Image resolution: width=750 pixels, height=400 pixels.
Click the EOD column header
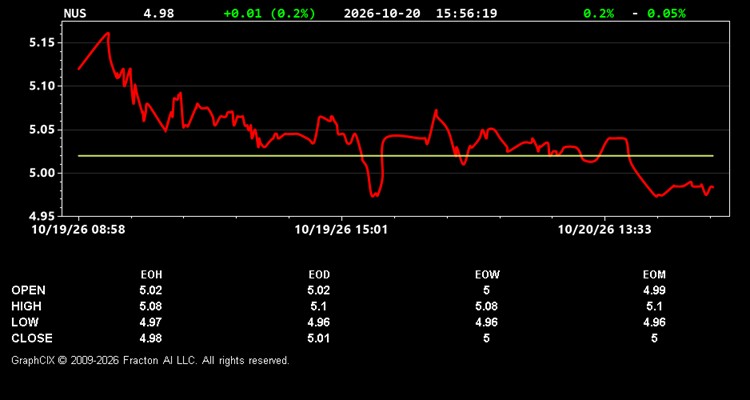(319, 275)
